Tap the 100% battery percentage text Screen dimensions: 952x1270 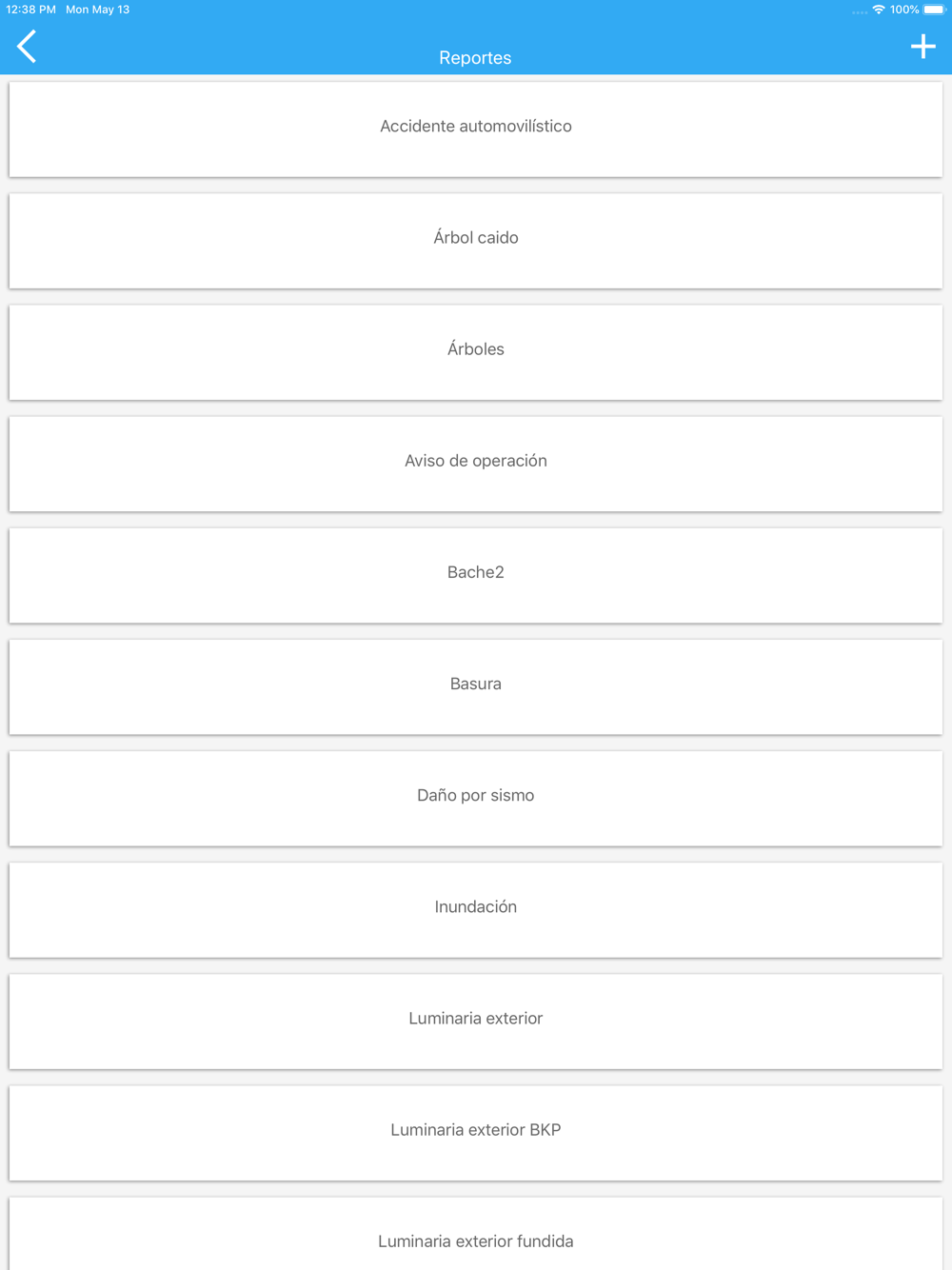point(904,10)
